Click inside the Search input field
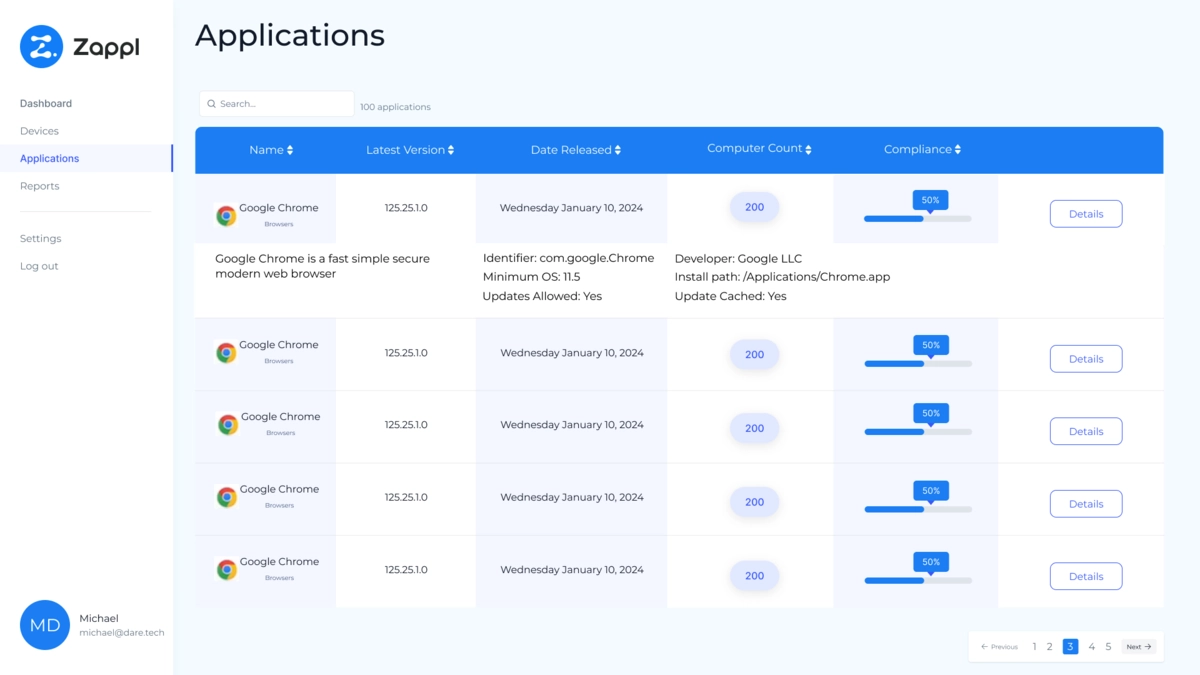This screenshot has width=1200, height=675. [x=280, y=103]
